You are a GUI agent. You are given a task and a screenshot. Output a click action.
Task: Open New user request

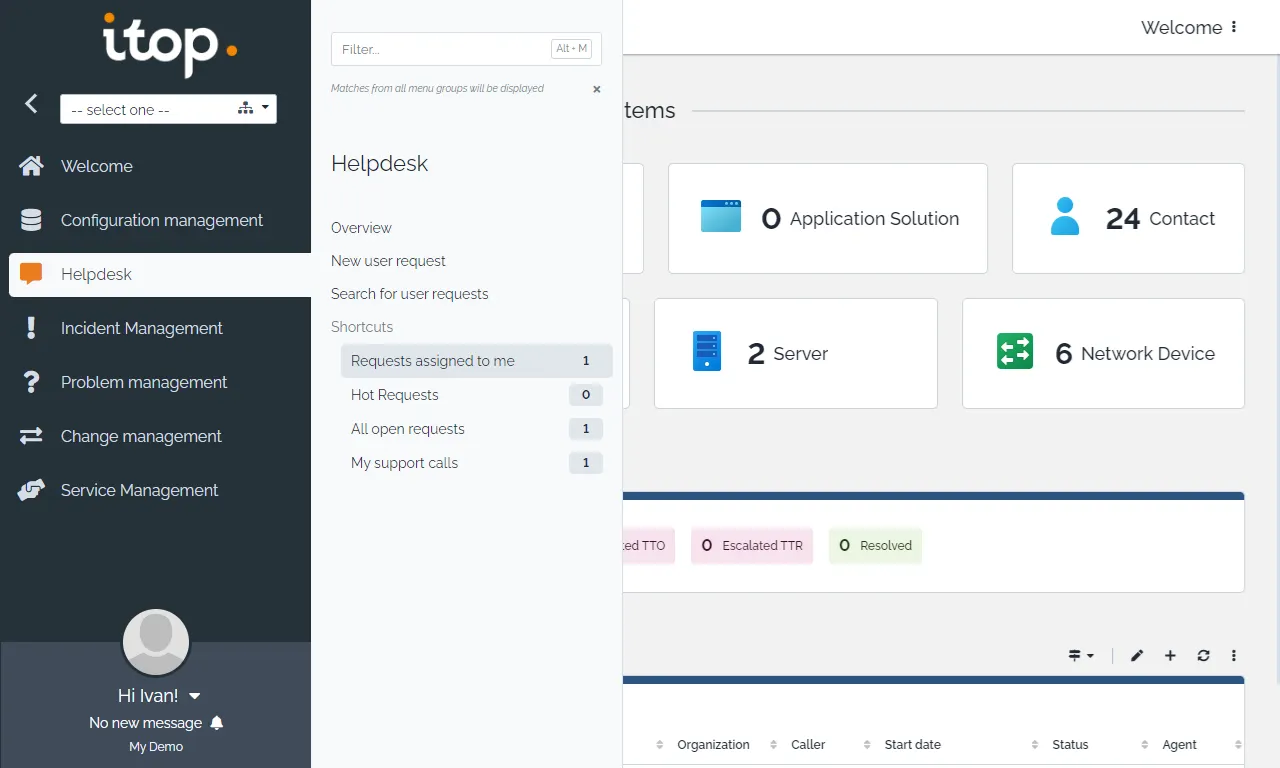(x=388, y=261)
